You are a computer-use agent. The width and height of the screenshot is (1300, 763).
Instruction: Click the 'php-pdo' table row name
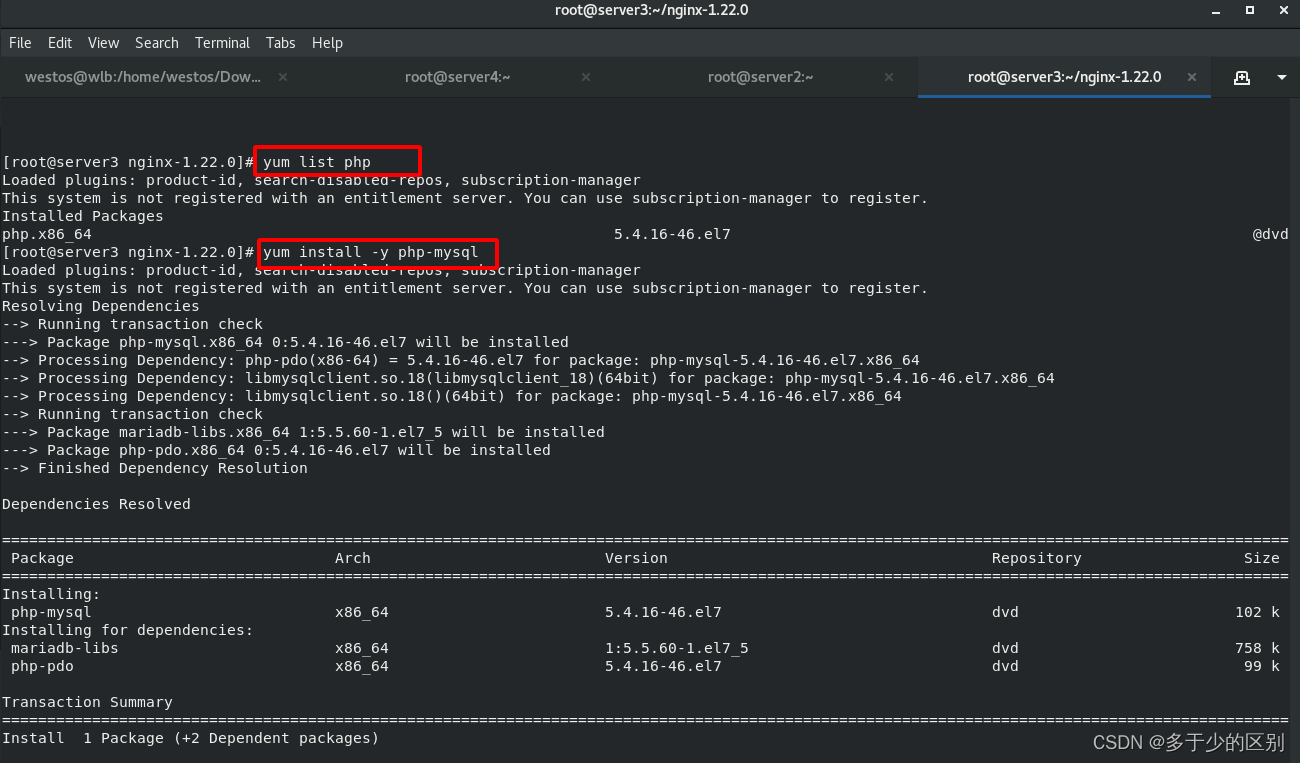tap(42, 666)
